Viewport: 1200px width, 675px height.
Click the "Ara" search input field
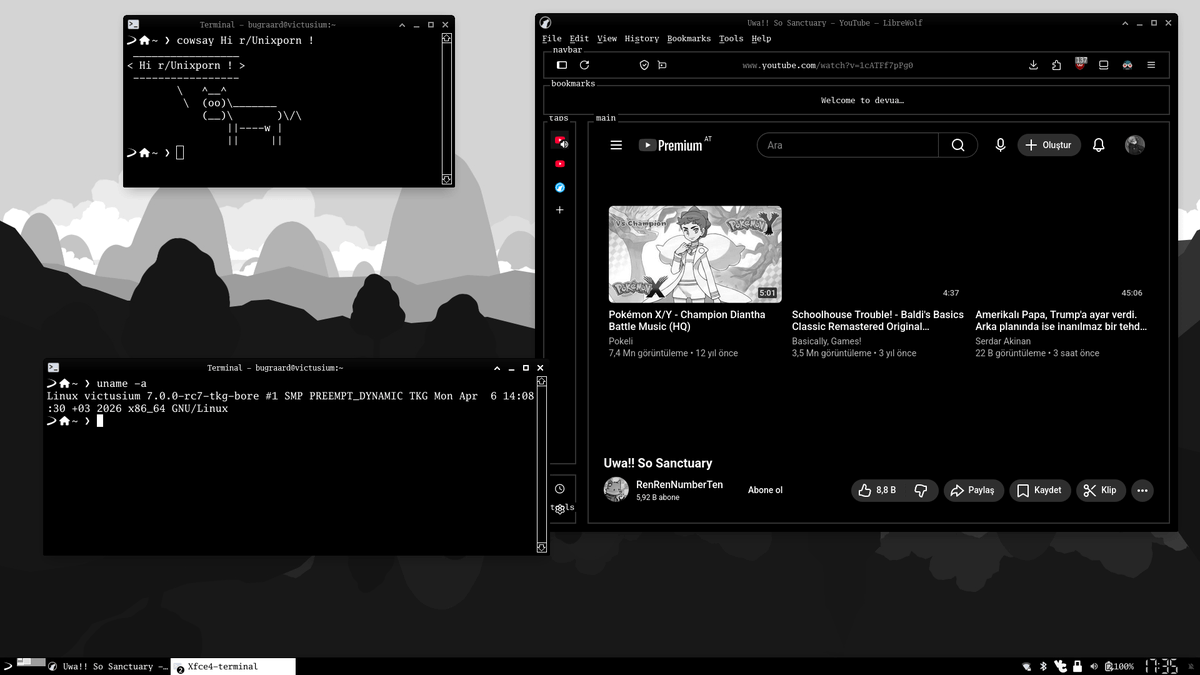coord(847,145)
